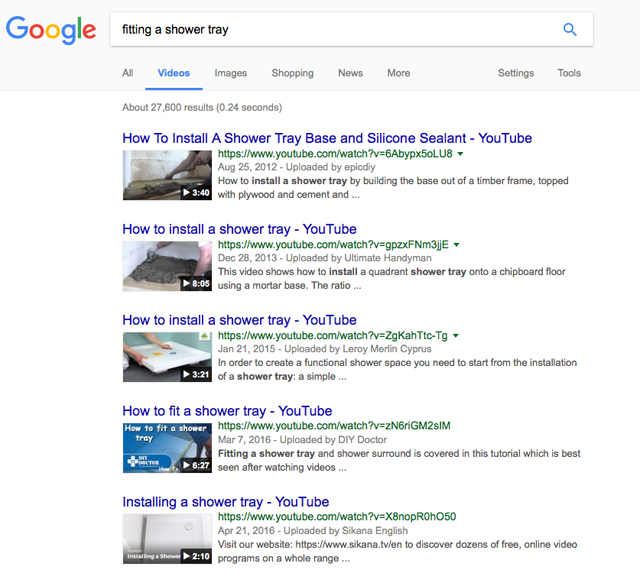Click the youtube.com/watch?v=gpzxFNm3jjE URL text
The height and width of the screenshot is (586, 640).
click(x=333, y=245)
